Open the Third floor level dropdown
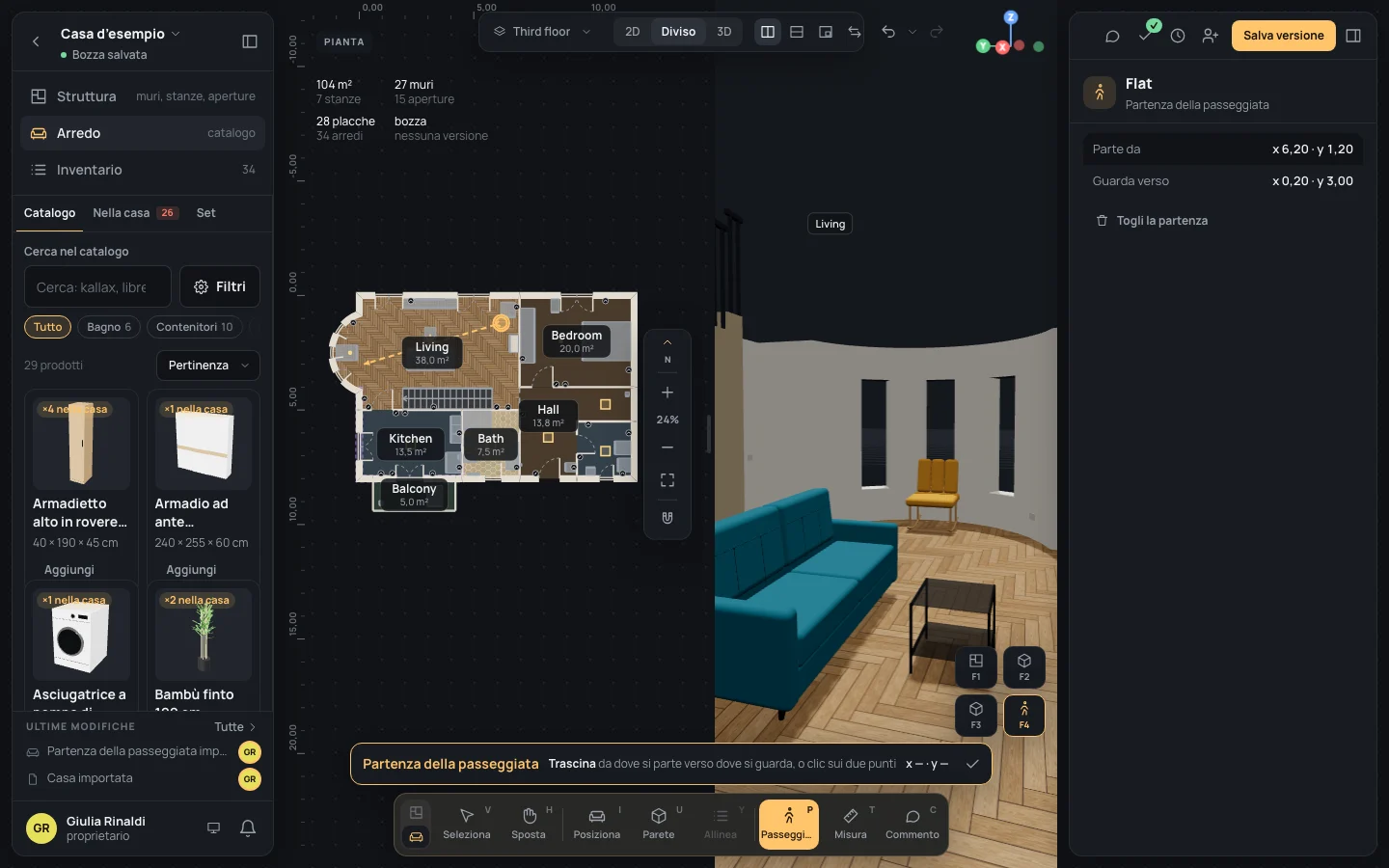The height and width of the screenshot is (868, 1389). tap(542, 32)
